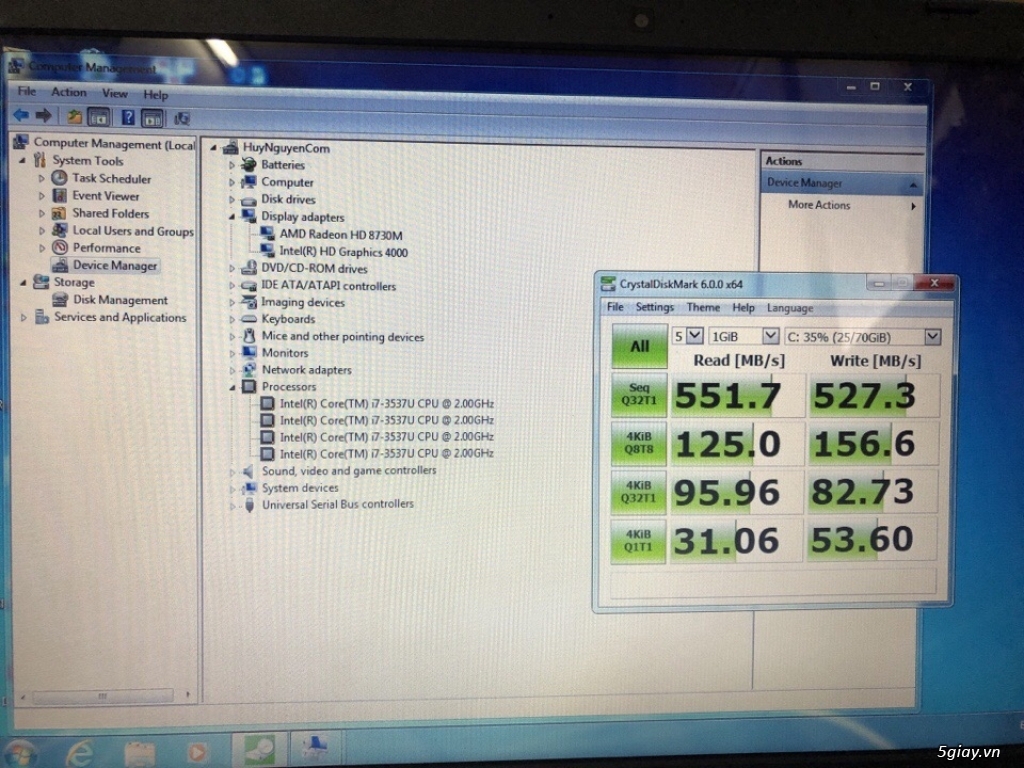Click the forward arrow in Computer Management toolbar
Viewport: 1024px width, 768px height.
[x=43, y=116]
